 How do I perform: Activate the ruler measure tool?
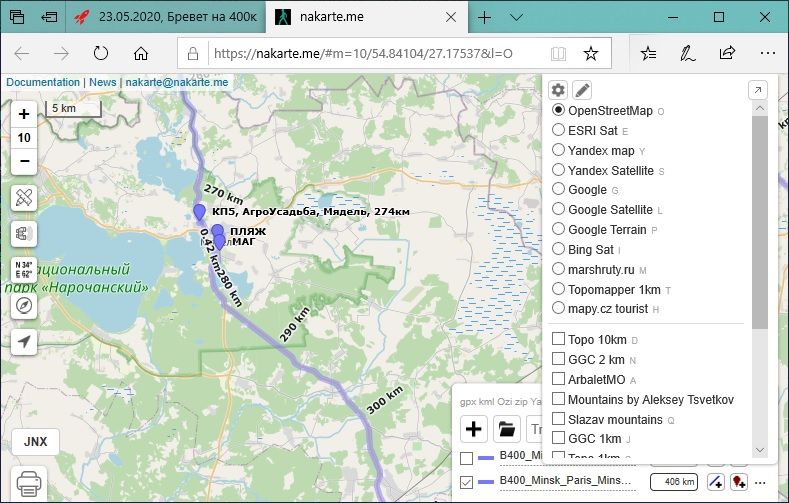coord(24,198)
